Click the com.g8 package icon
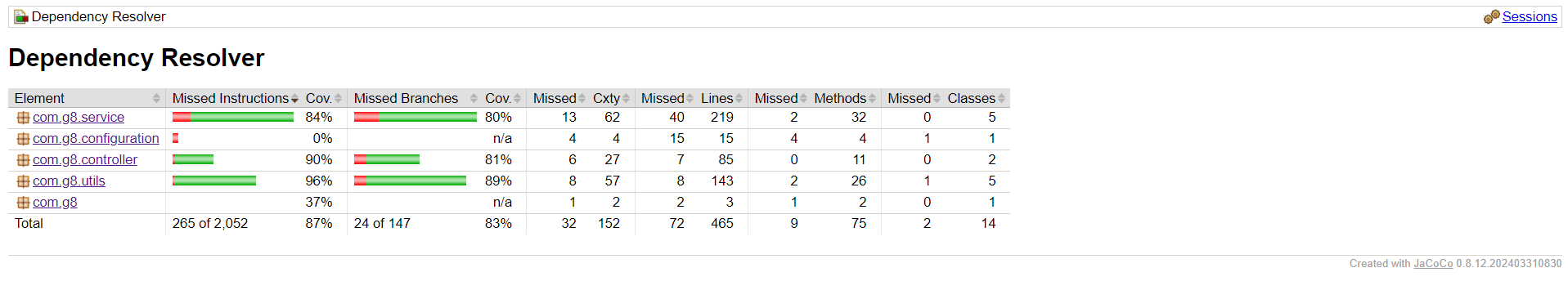This screenshot has height=308, width=1568. [x=23, y=203]
